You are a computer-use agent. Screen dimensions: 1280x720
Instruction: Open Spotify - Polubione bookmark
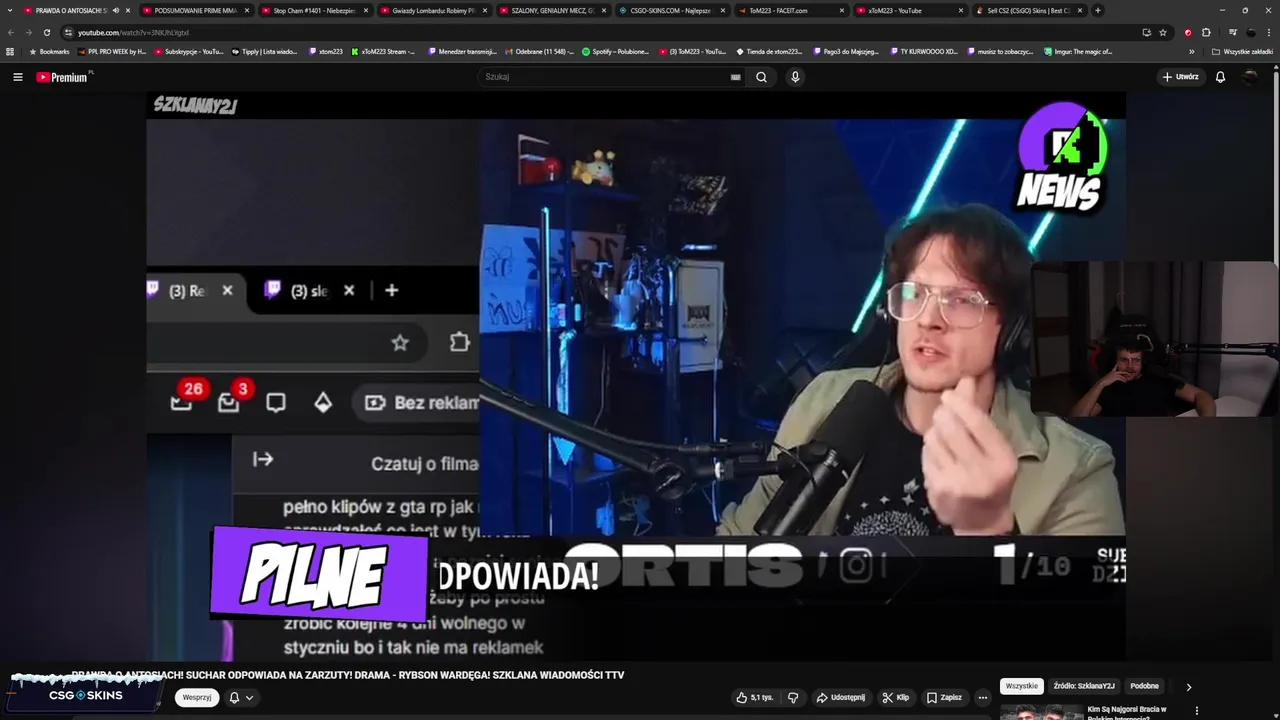pyautogui.click(x=616, y=51)
